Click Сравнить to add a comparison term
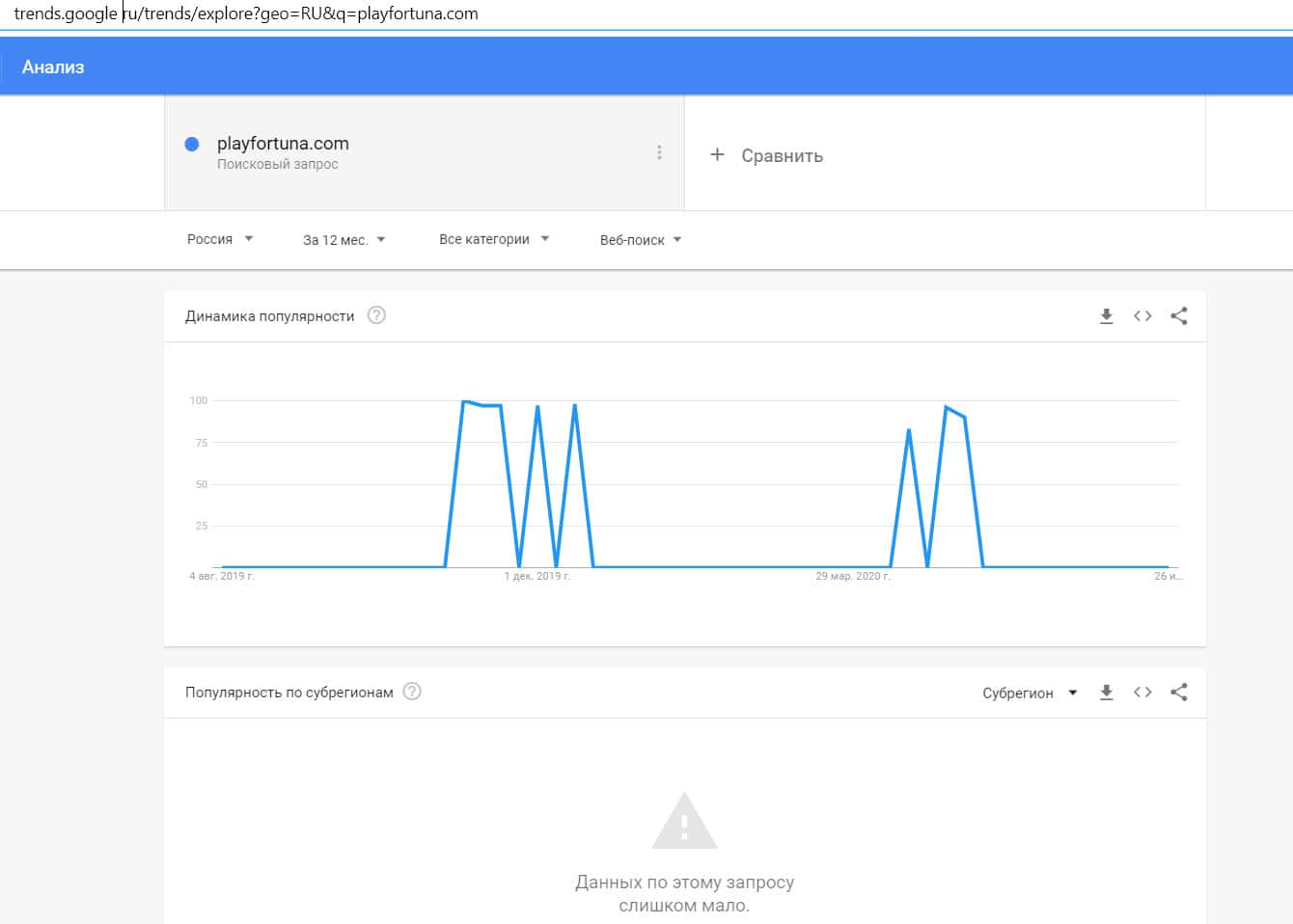This screenshot has height=924, width=1293. [782, 155]
